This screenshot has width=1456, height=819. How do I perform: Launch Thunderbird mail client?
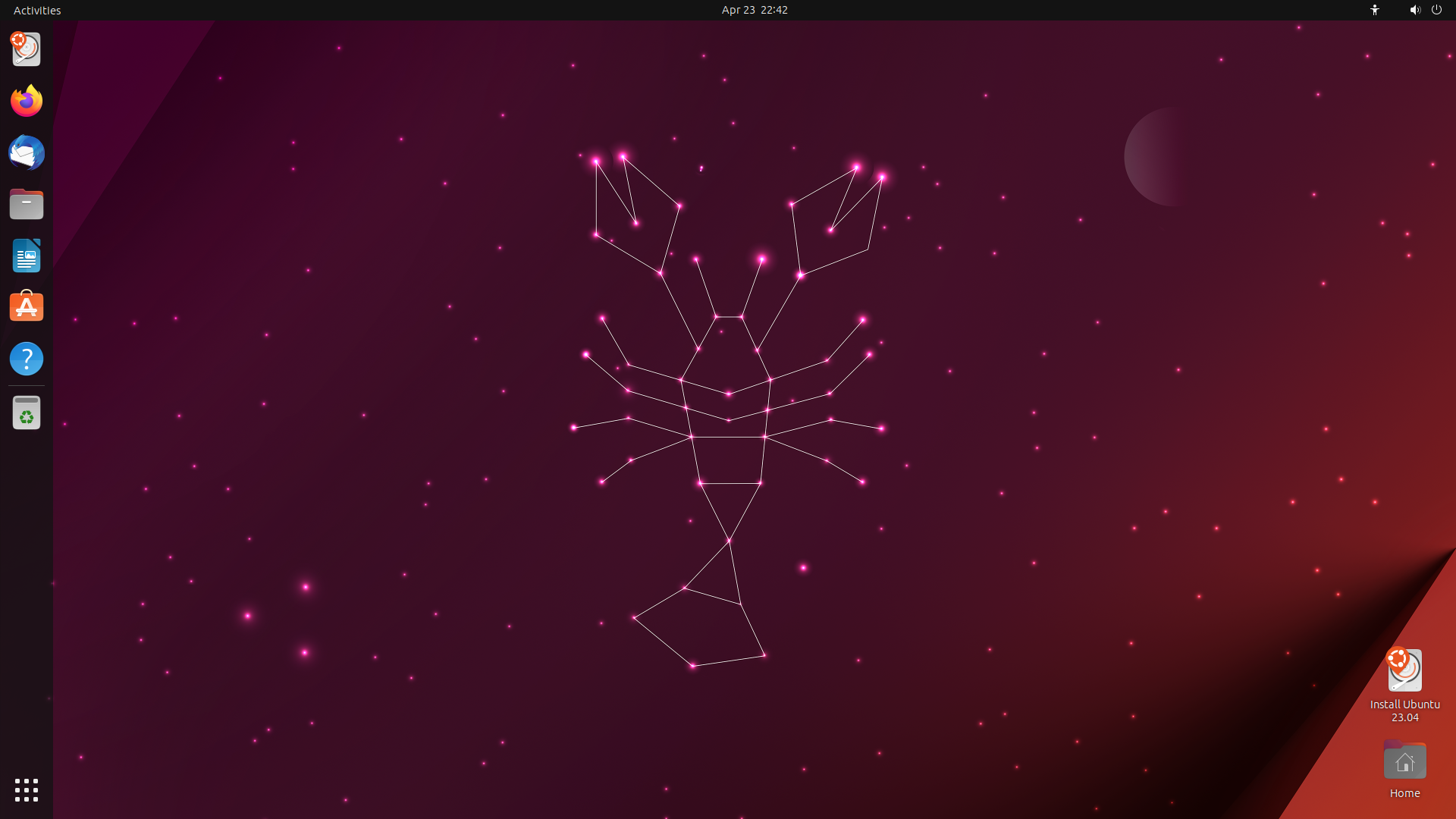(26, 152)
